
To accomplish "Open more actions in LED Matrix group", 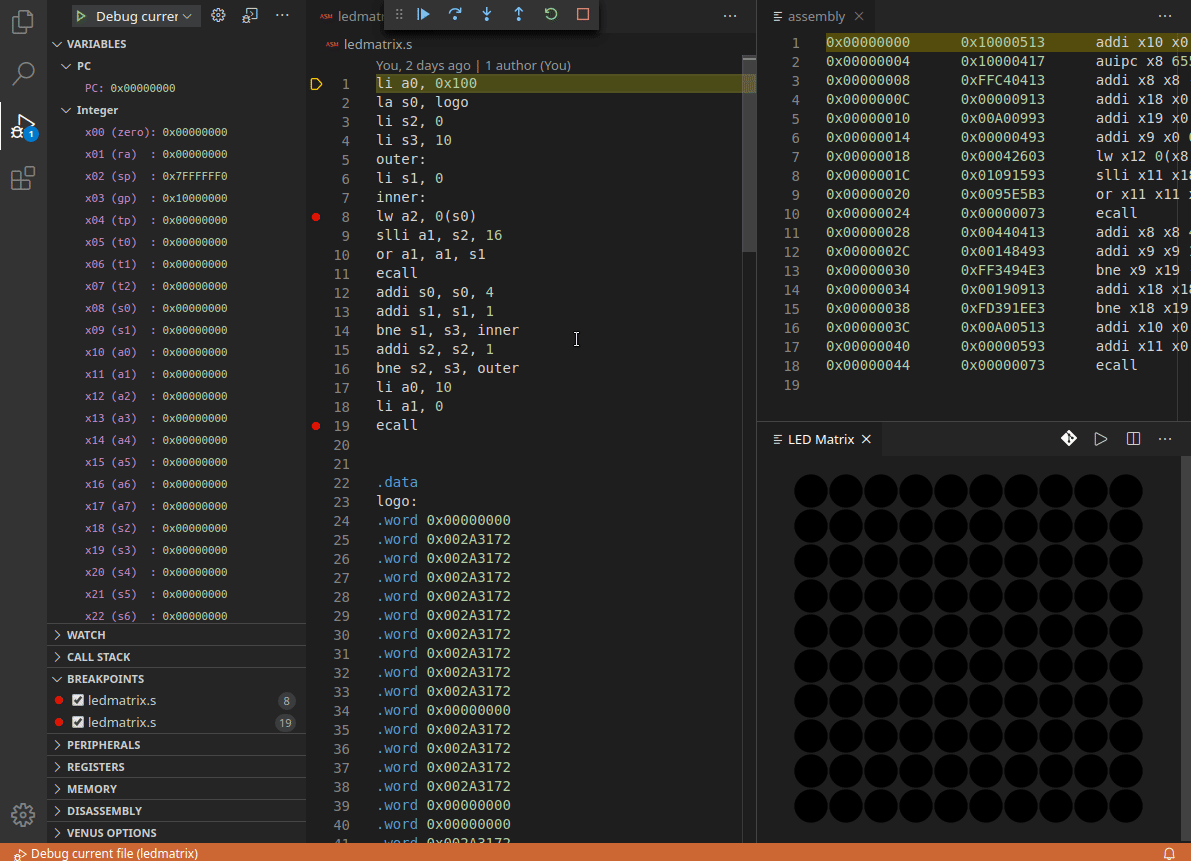I will pyautogui.click(x=1165, y=438).
